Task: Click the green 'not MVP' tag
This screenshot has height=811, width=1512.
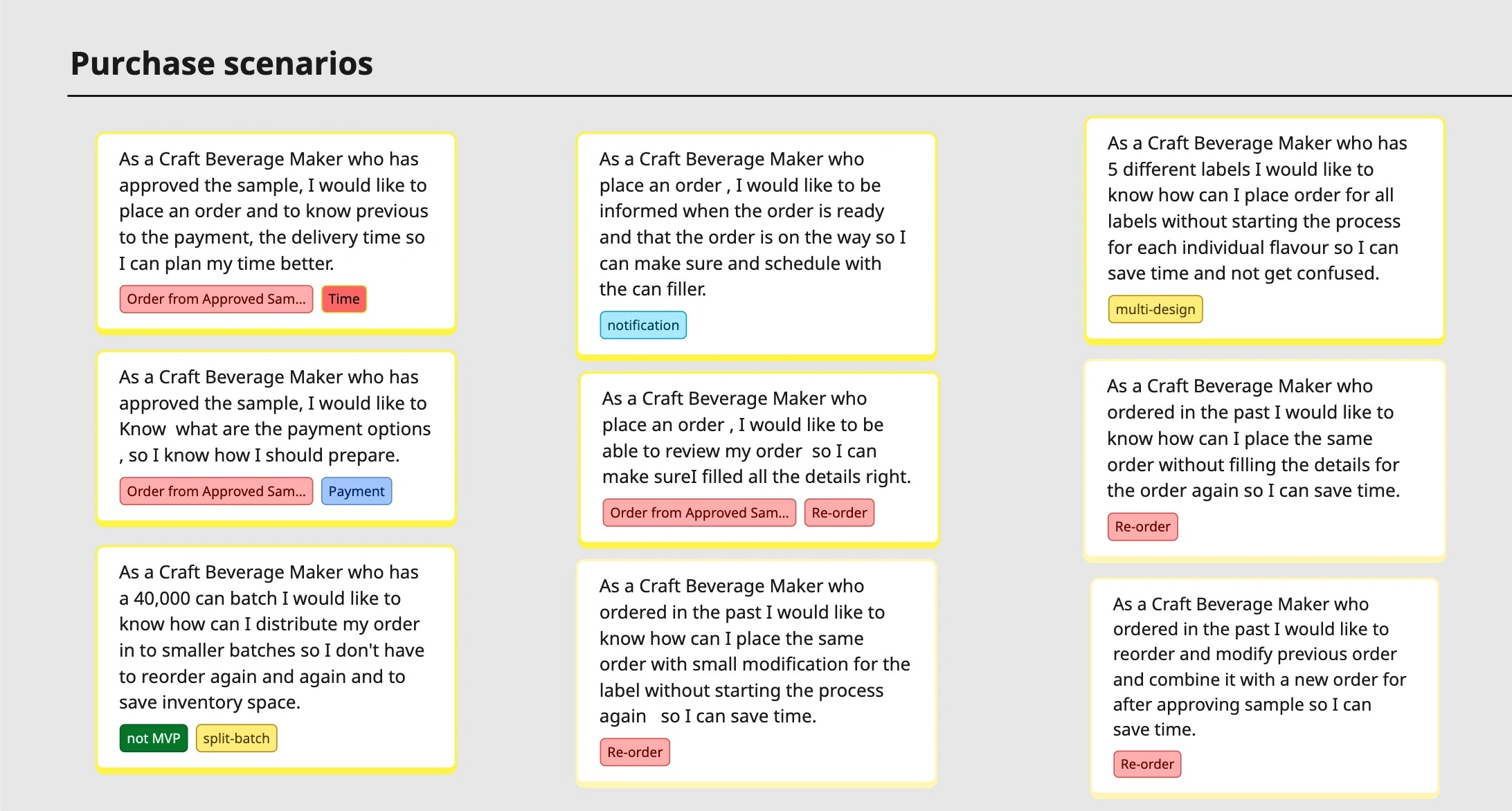Action: click(x=153, y=738)
